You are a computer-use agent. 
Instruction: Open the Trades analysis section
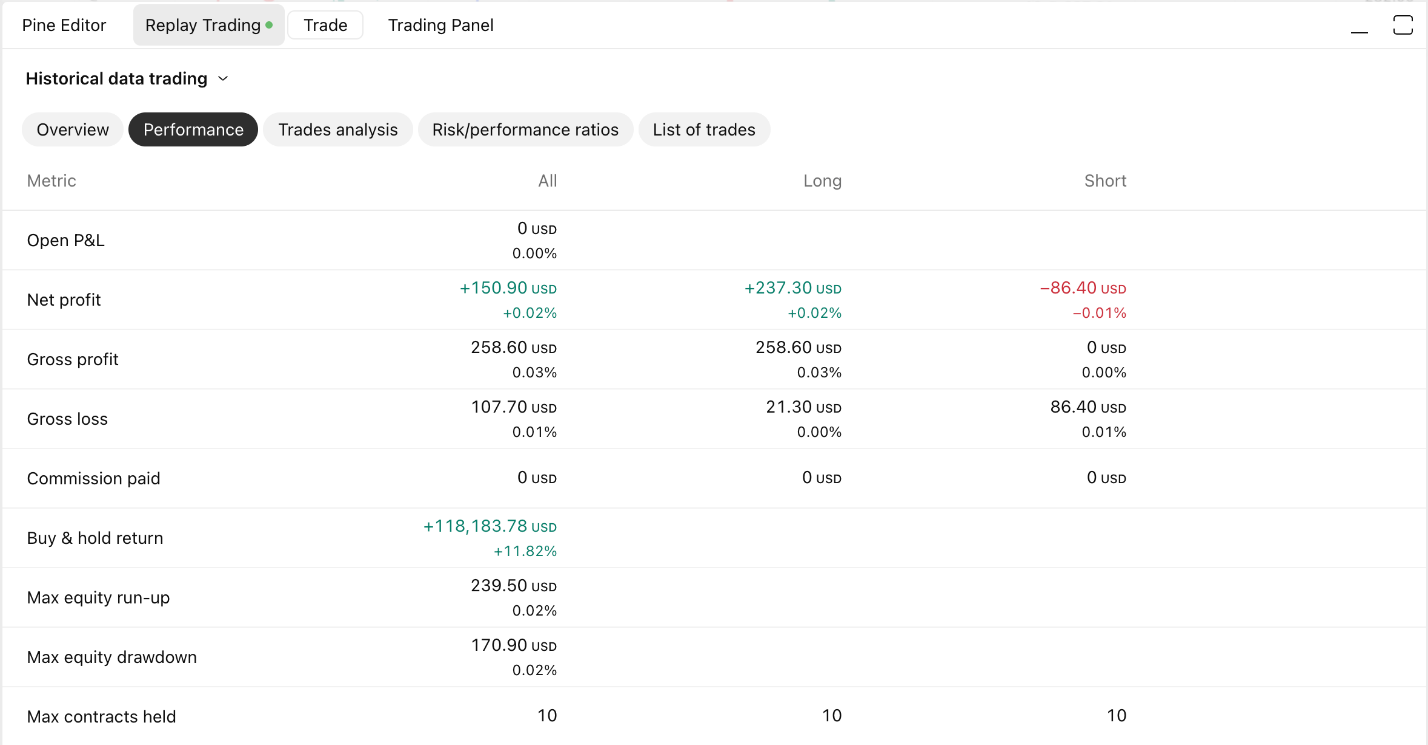click(x=338, y=130)
